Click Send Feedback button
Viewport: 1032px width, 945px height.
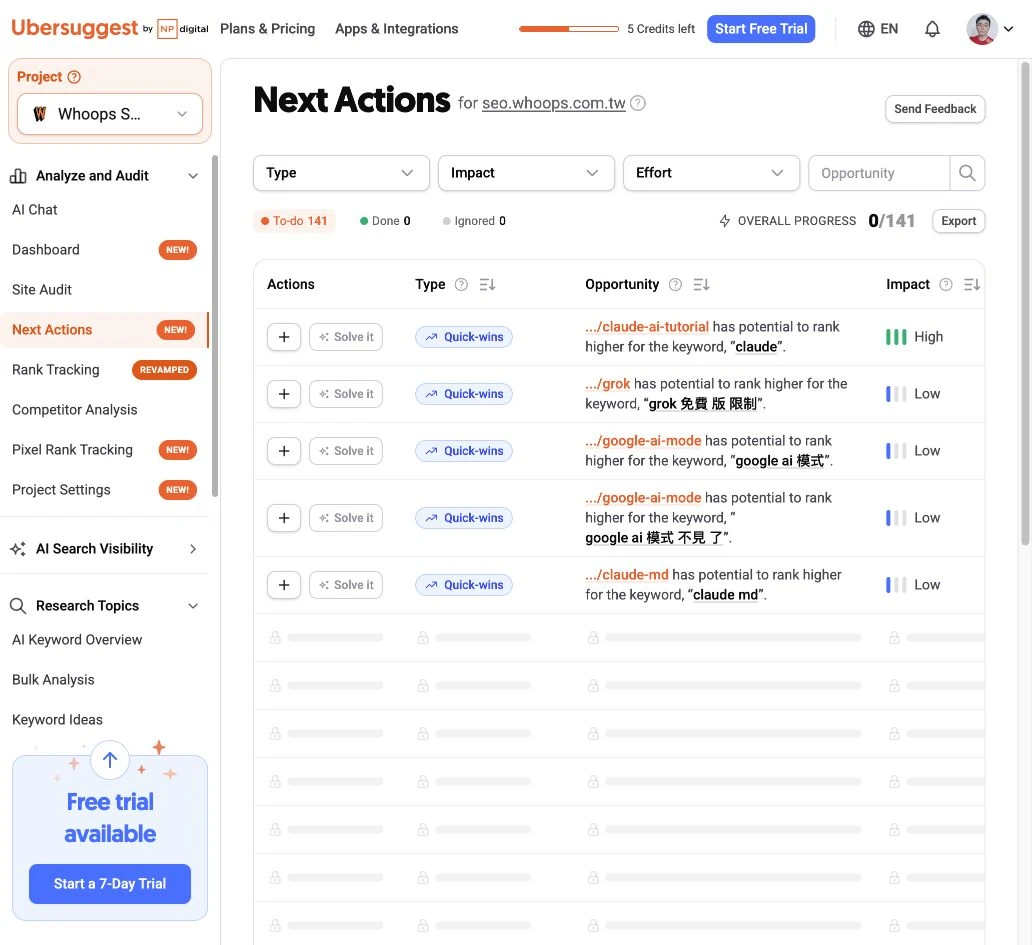pyautogui.click(x=935, y=109)
